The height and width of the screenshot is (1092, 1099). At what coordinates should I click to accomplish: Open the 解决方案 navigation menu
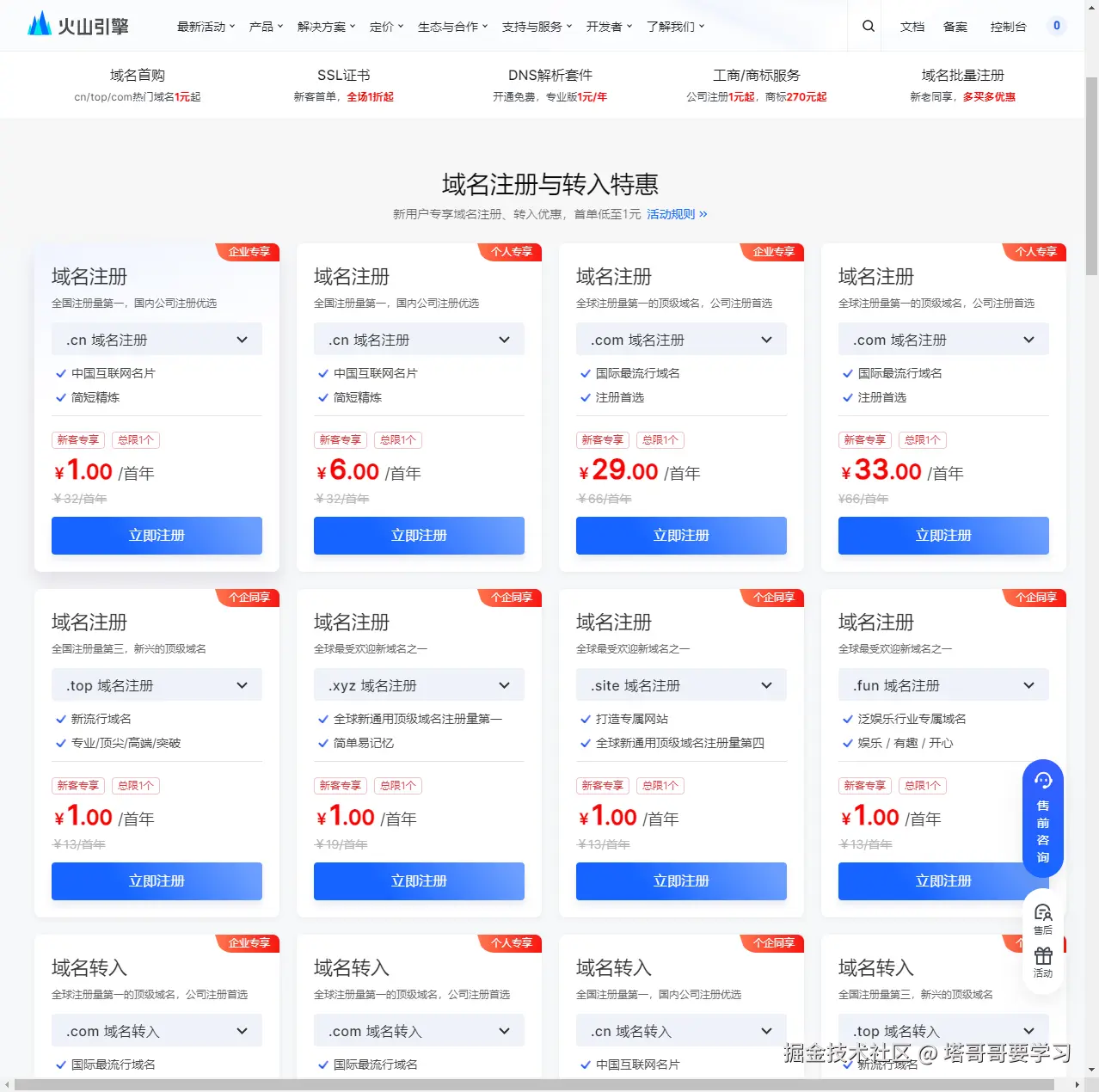pos(326,27)
